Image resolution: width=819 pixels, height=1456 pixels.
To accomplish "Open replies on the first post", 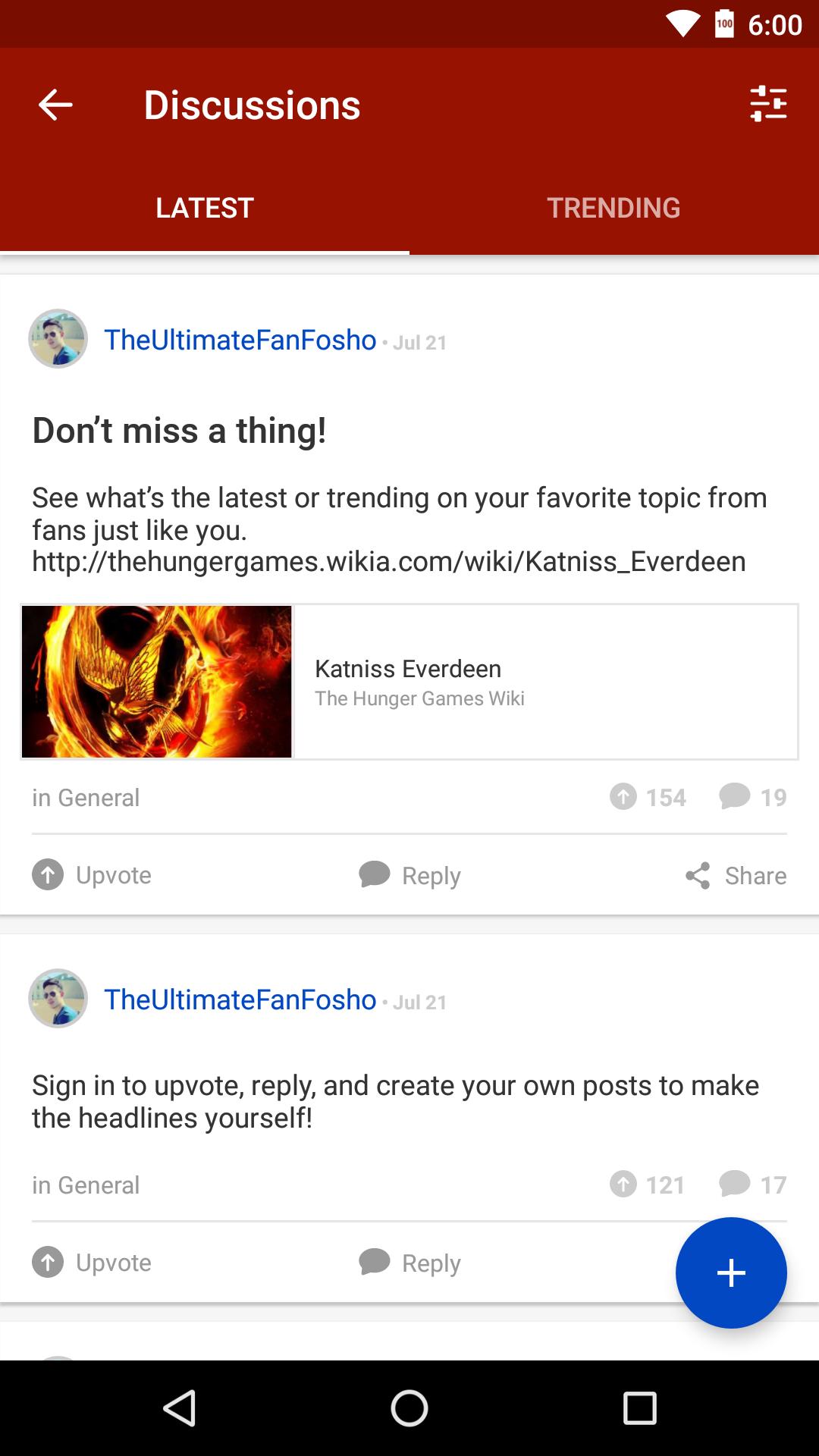I will pyautogui.click(x=409, y=875).
